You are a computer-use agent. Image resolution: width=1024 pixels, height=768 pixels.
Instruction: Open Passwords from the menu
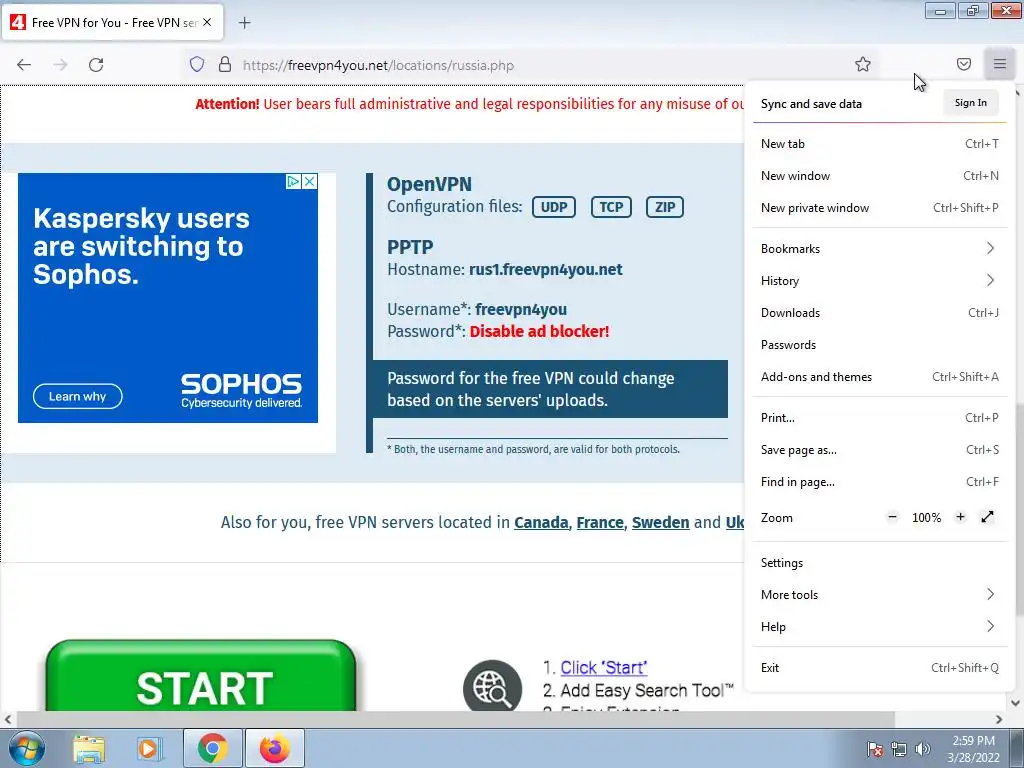[x=879, y=344]
